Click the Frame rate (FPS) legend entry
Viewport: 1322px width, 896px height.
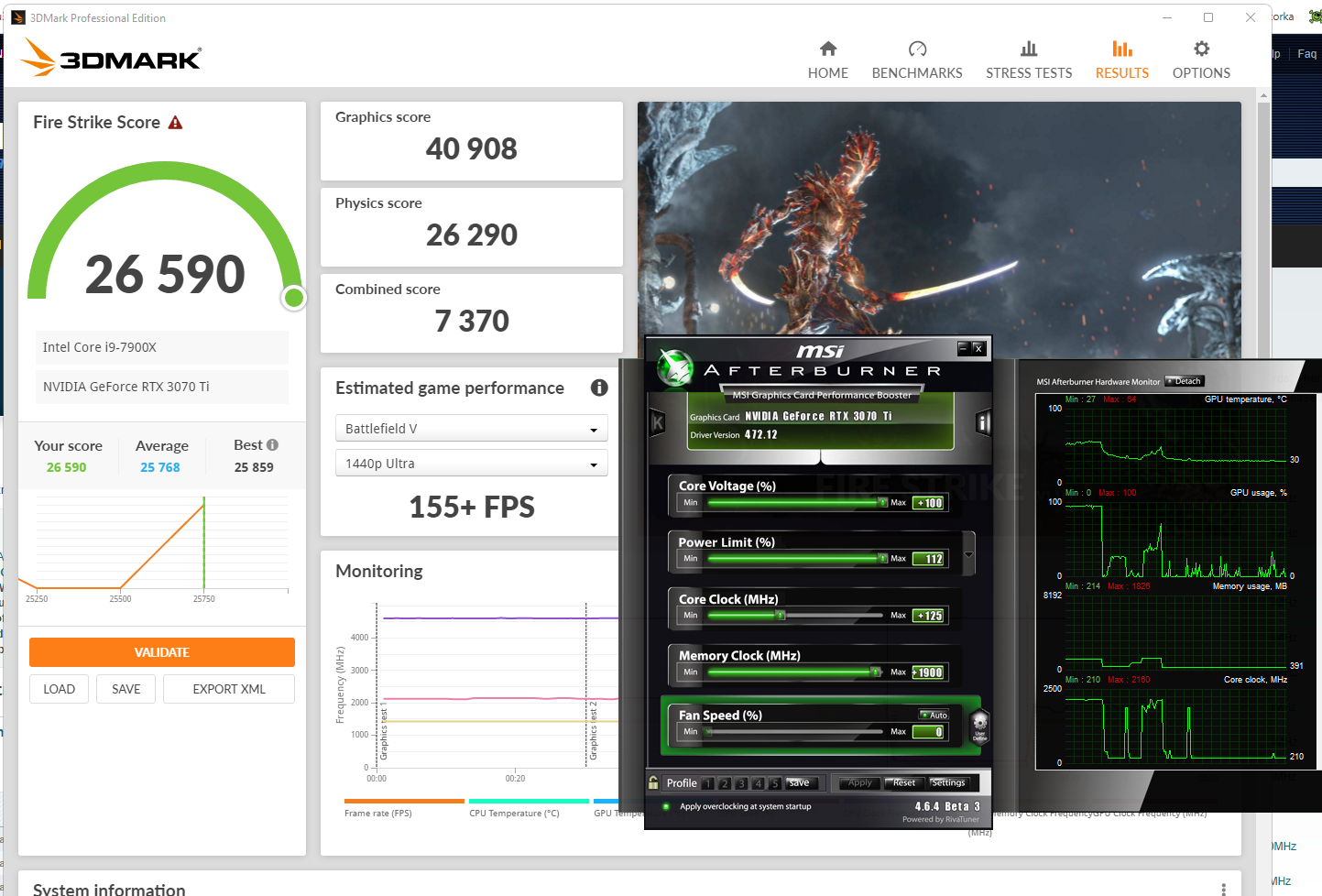tap(404, 808)
